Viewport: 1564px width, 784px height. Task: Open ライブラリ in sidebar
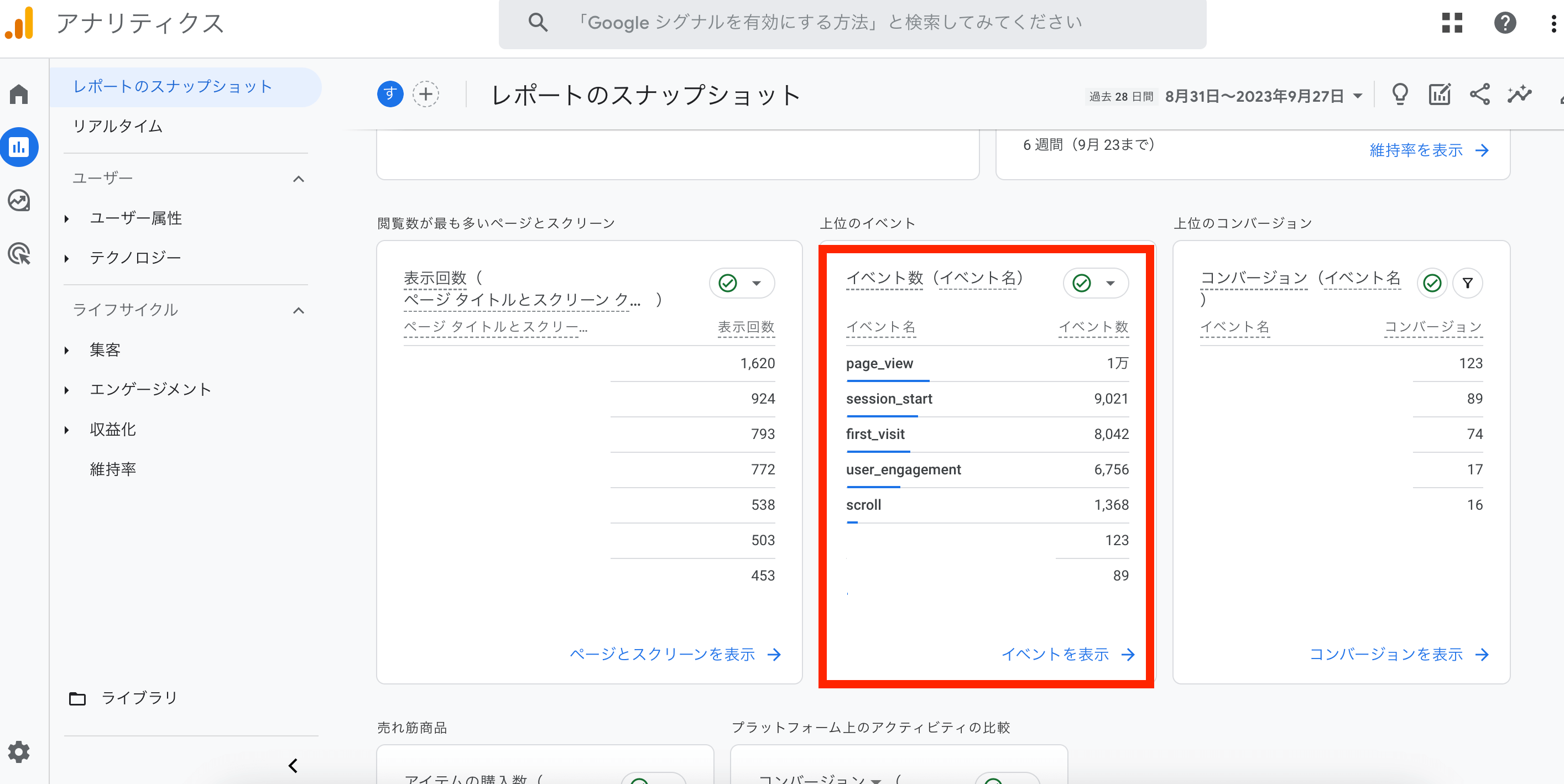(139, 698)
